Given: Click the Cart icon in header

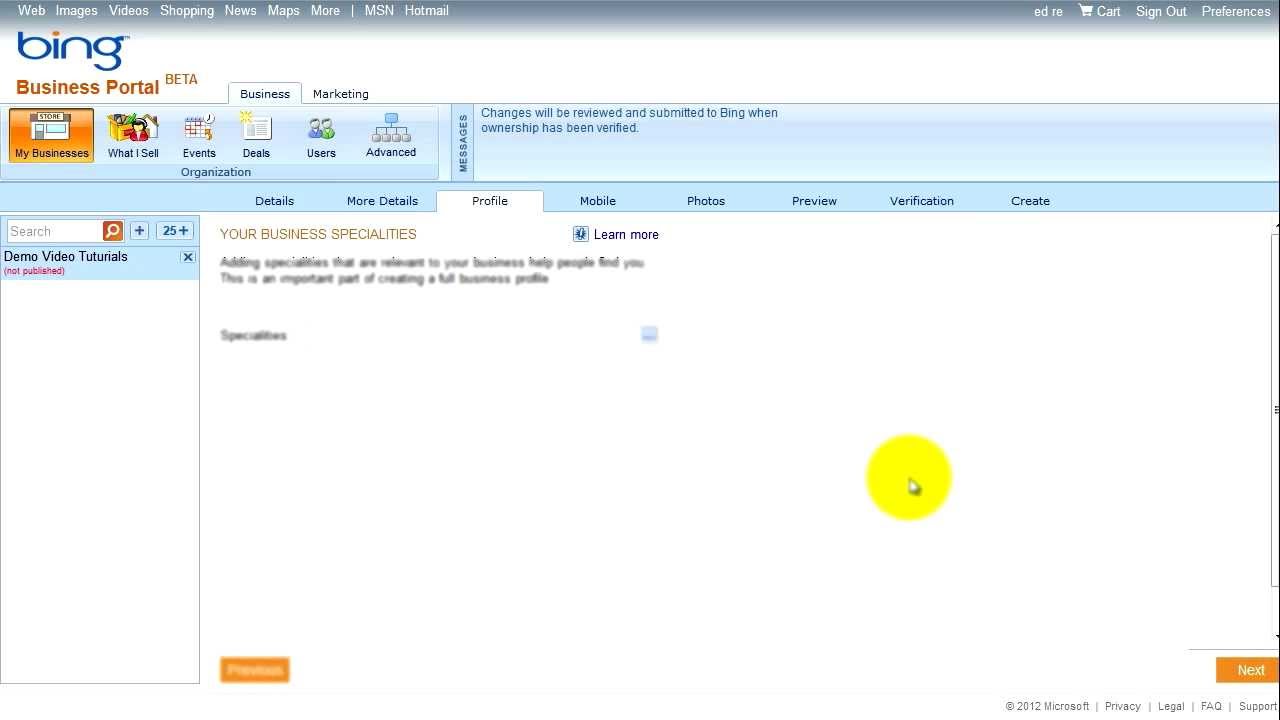Looking at the screenshot, I should [1085, 11].
